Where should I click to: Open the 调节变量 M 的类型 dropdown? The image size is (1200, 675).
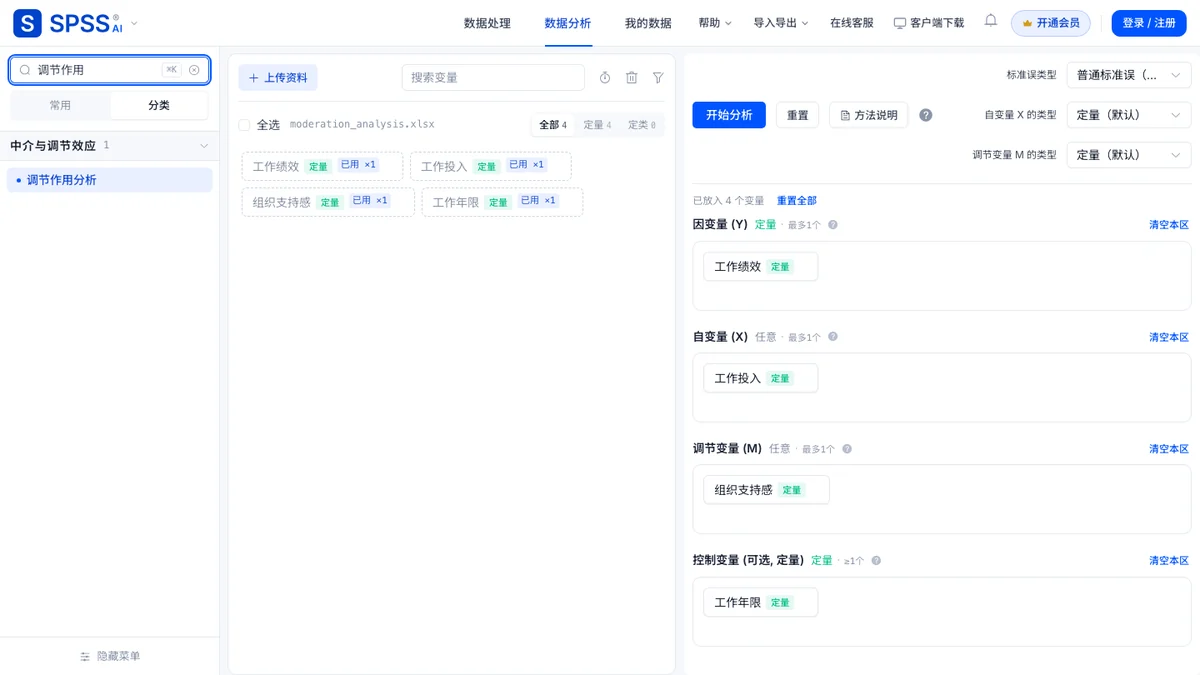tap(1129, 155)
